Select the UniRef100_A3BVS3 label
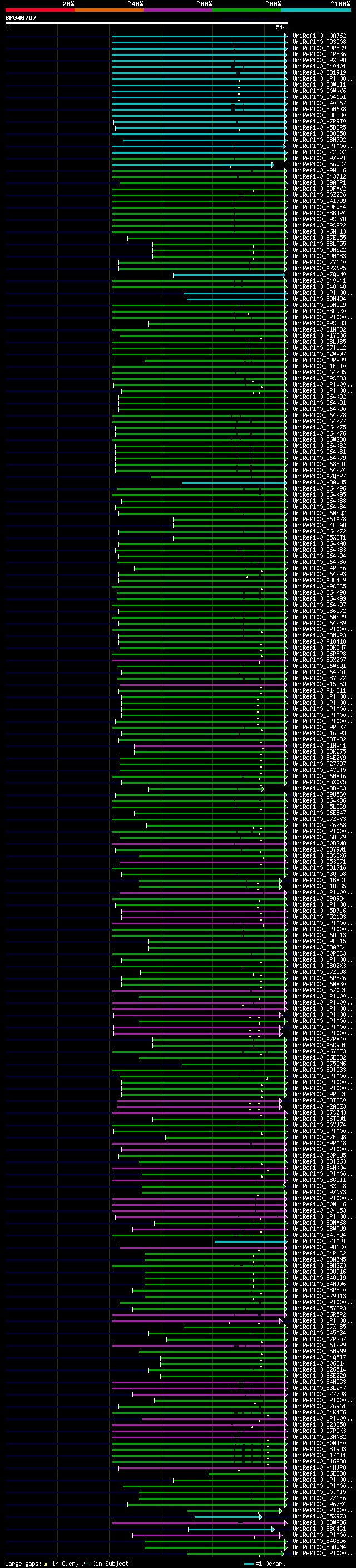356x1568 pixels. pos(319,788)
